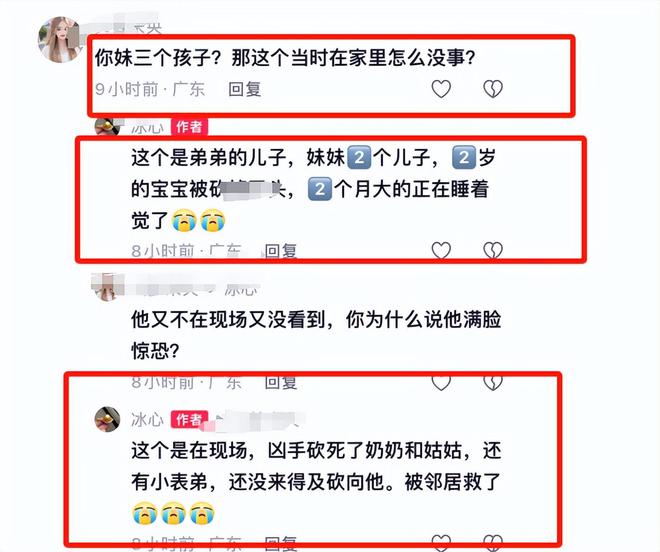Tap broken heart on reply '这个是在现场'
The image size is (660, 552).
tap(493, 543)
